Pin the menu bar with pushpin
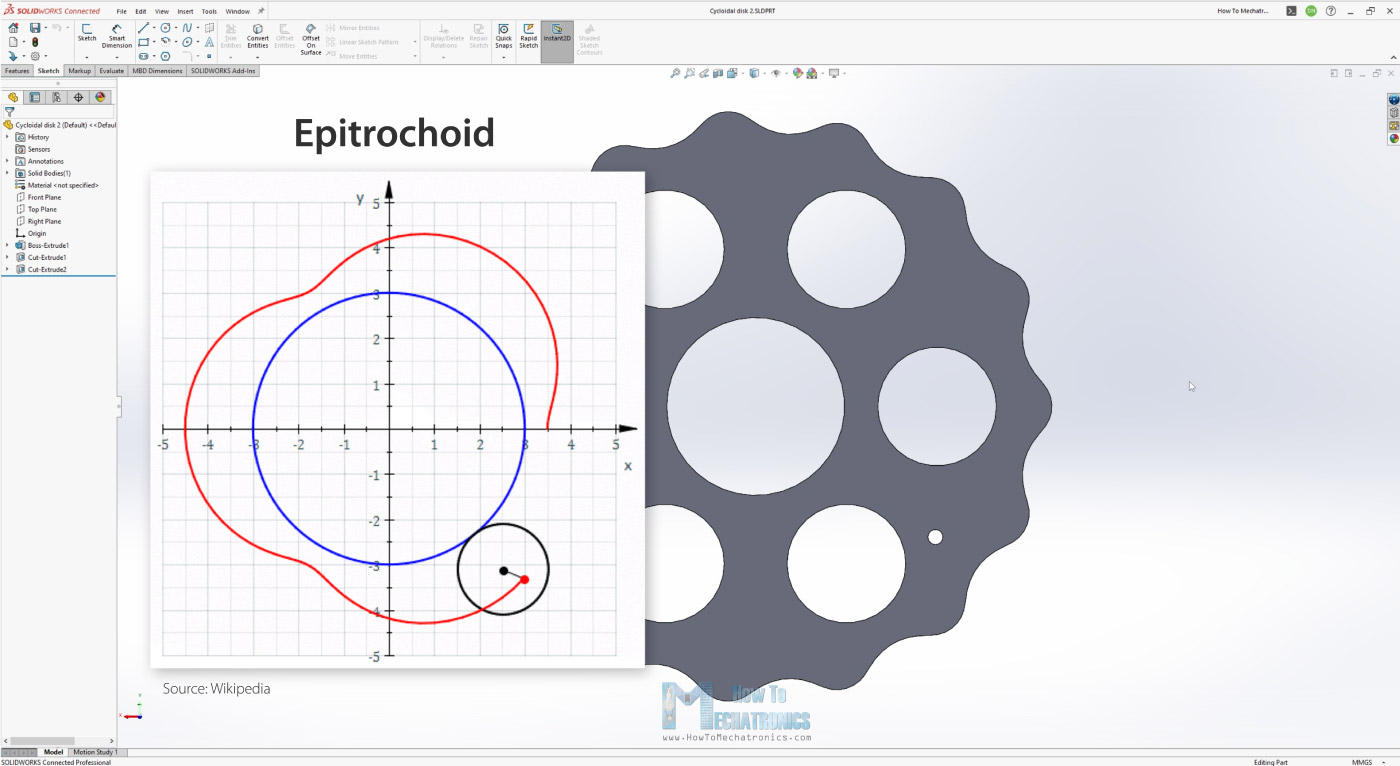 (x=261, y=11)
